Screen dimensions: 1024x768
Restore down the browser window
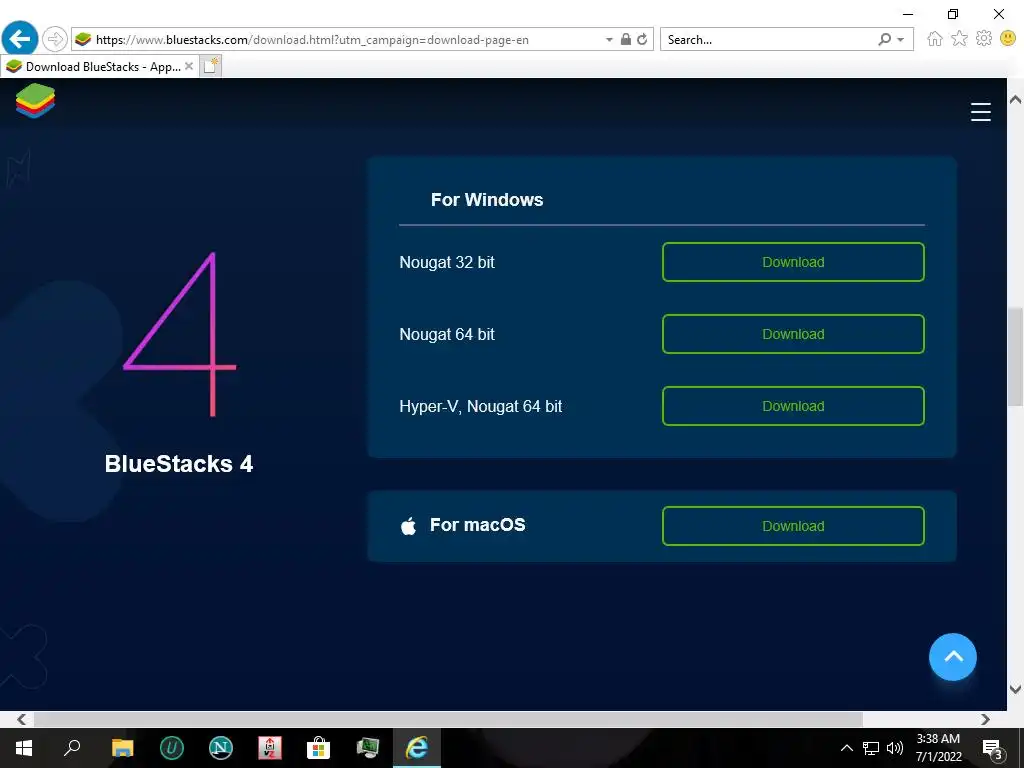(953, 14)
